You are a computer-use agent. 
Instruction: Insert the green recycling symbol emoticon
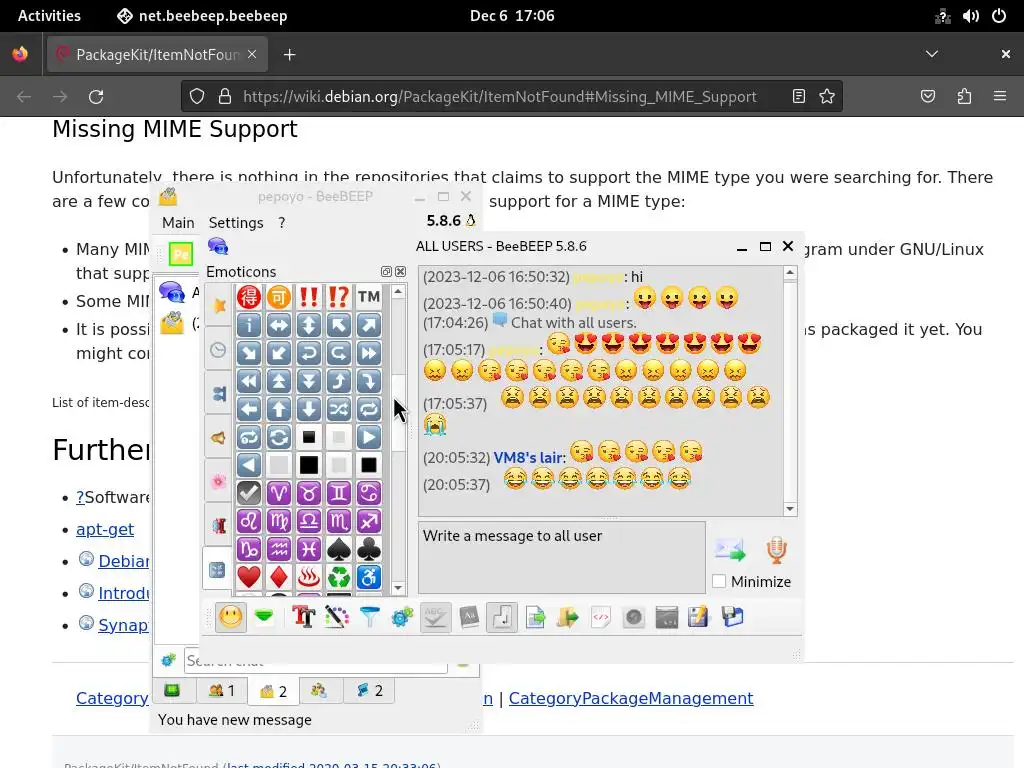[x=339, y=577]
